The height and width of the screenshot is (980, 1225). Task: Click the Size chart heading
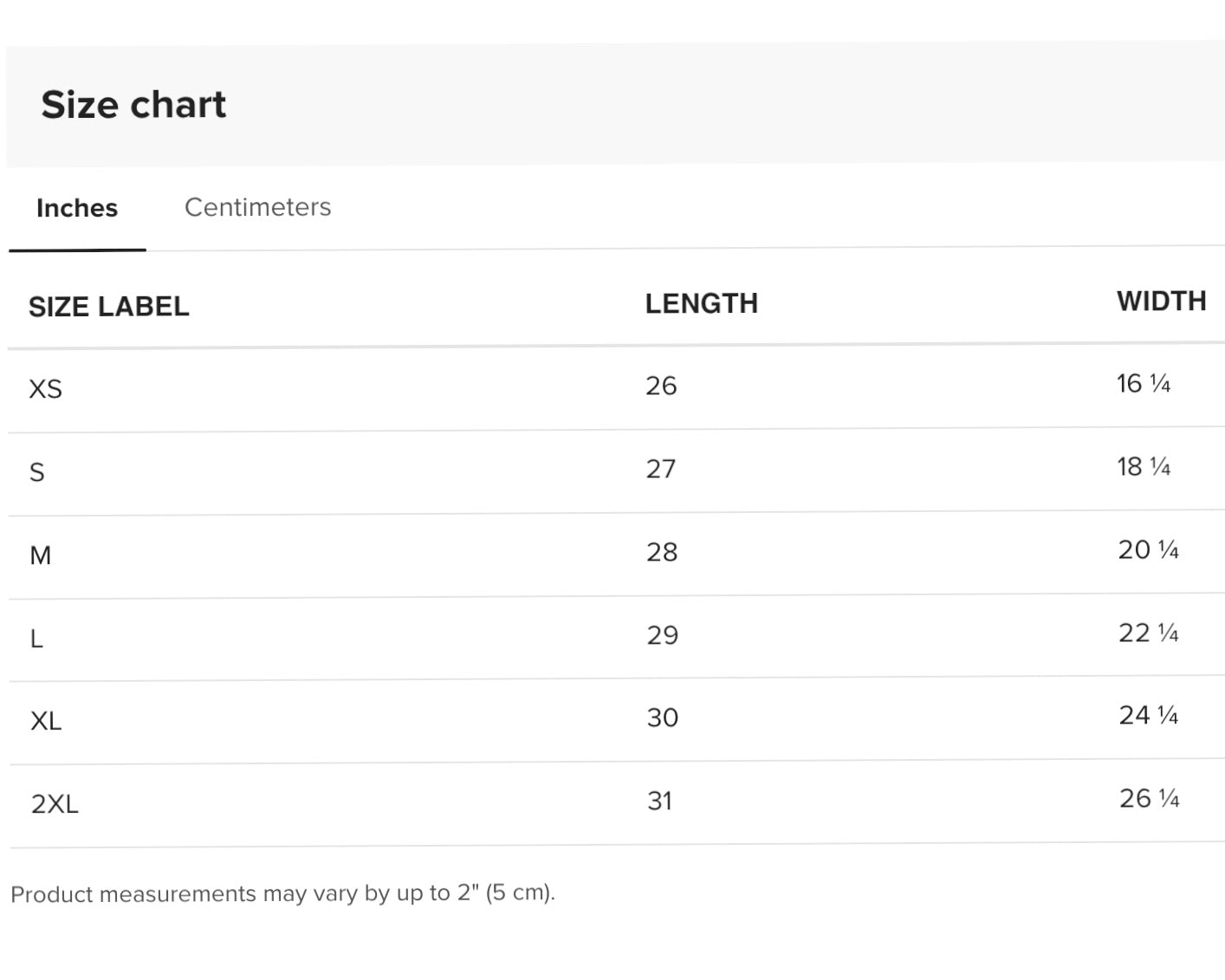[x=133, y=105]
